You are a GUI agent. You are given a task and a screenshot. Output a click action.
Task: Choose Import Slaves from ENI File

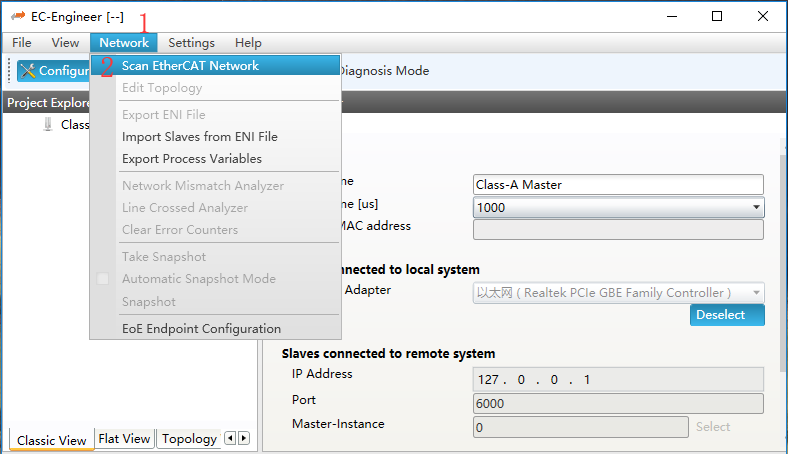click(199, 137)
